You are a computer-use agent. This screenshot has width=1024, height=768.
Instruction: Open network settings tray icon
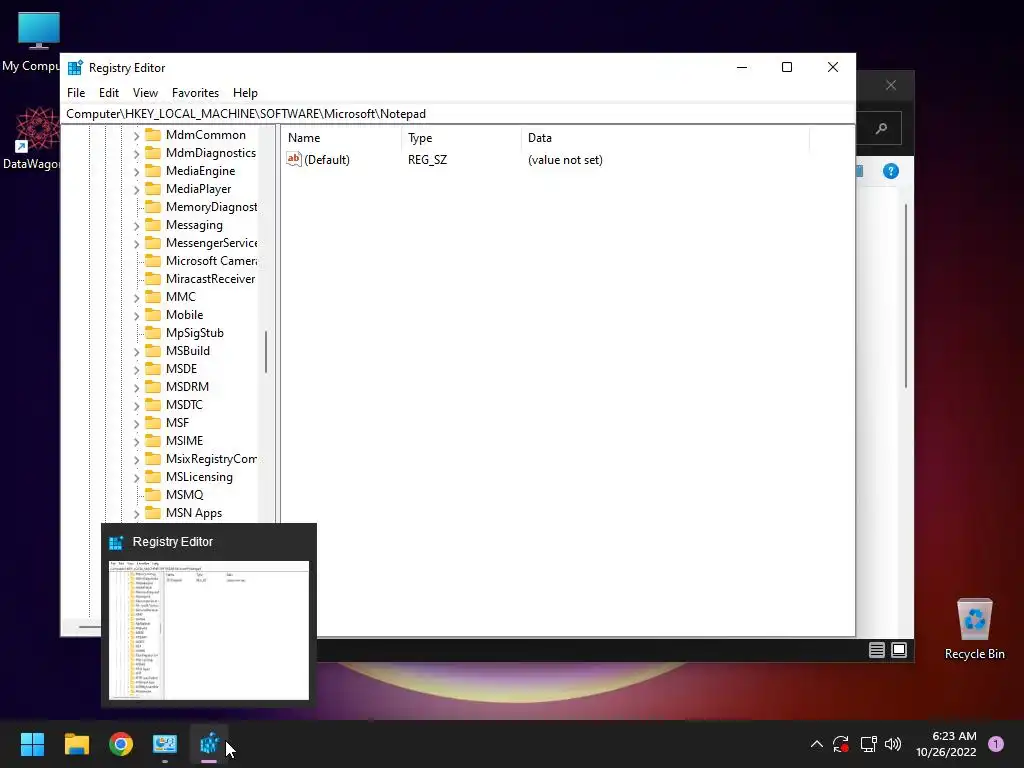pyautogui.click(x=868, y=744)
